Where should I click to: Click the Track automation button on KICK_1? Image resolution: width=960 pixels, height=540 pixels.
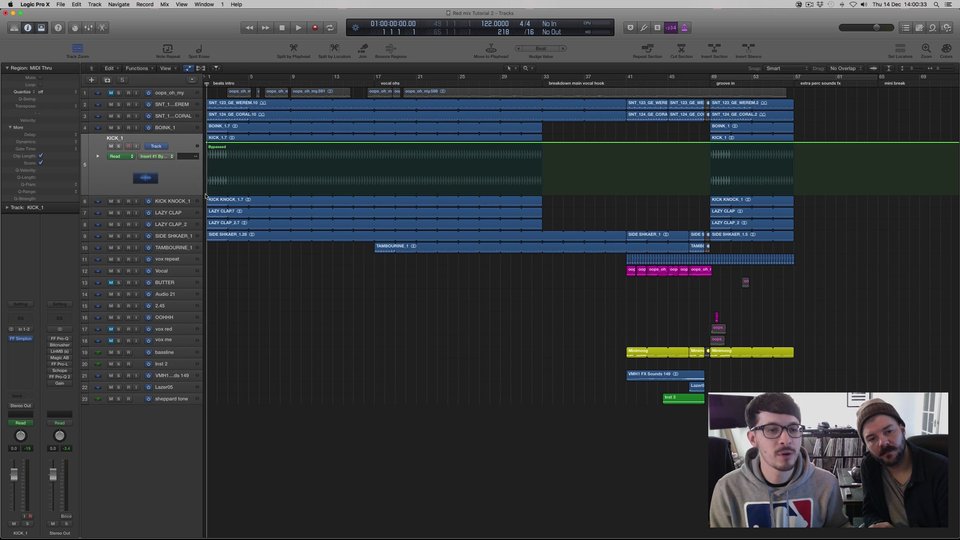click(x=156, y=146)
